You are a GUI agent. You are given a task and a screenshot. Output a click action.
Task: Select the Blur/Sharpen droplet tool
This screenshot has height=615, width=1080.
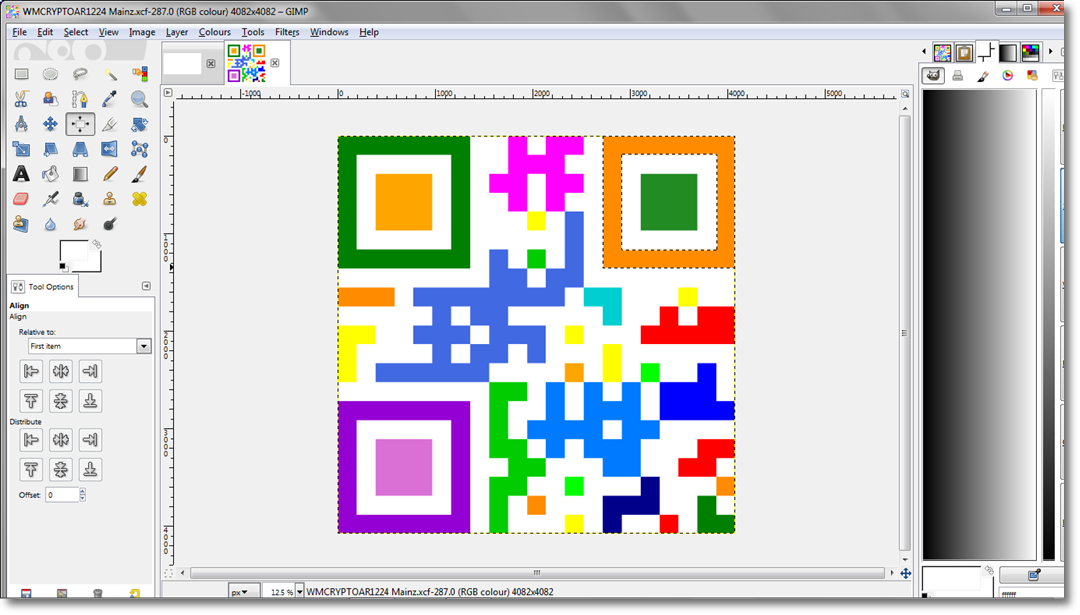point(50,224)
